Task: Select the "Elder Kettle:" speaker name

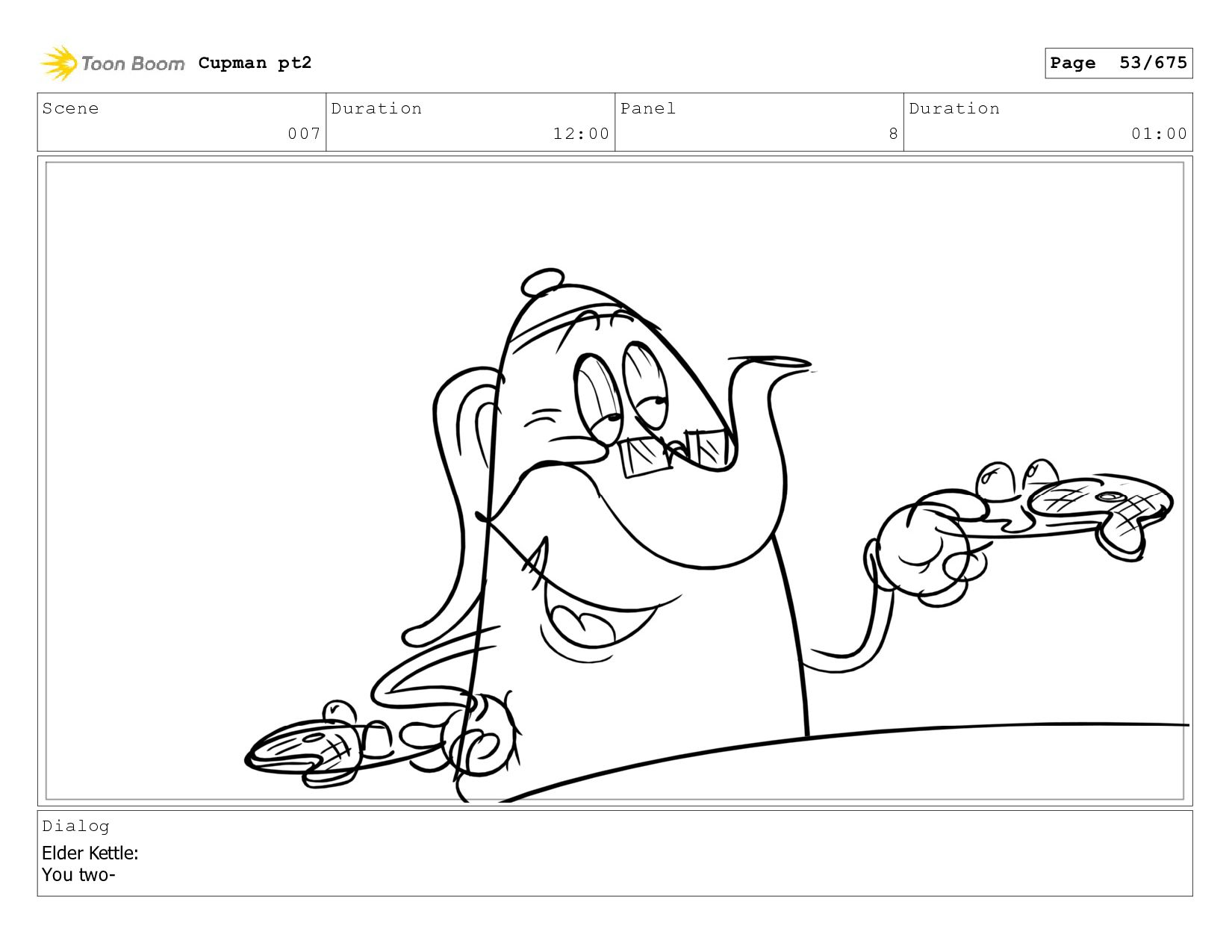Action: 90,853
